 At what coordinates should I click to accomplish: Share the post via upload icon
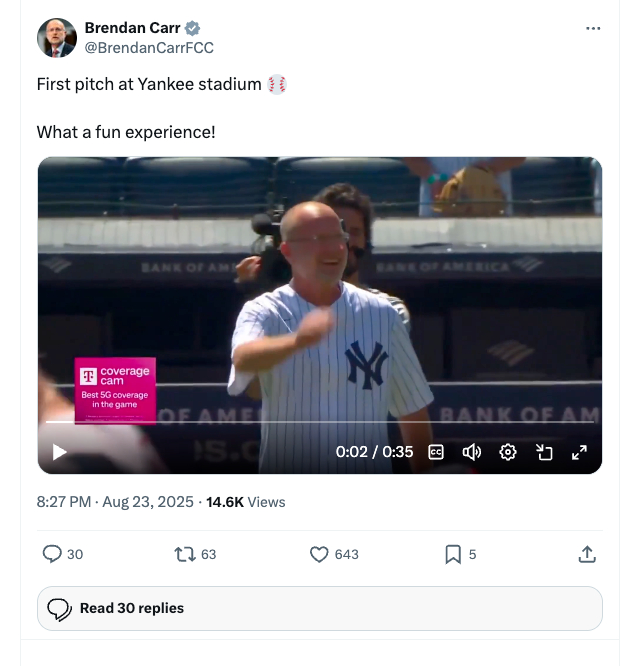point(588,554)
